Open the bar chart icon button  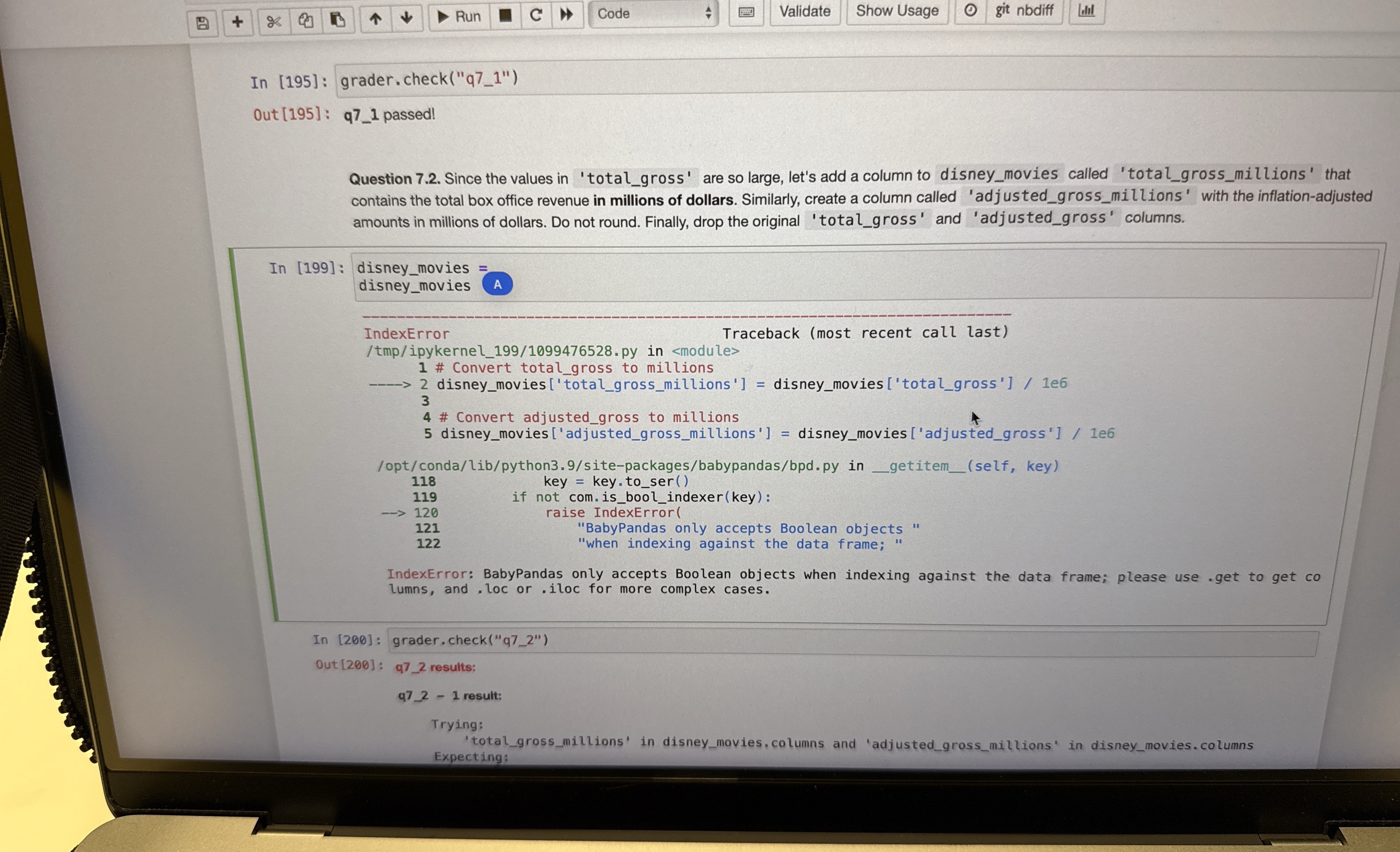coord(1086,10)
